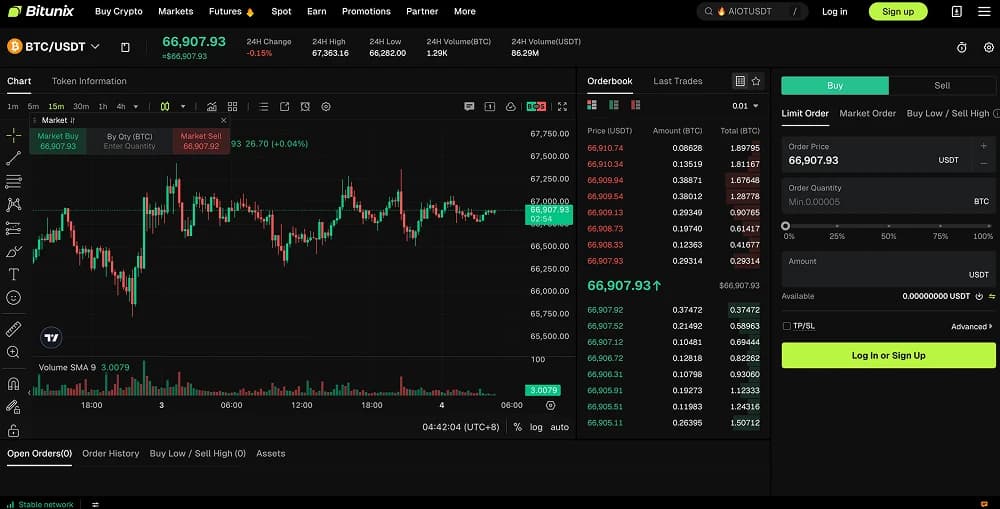Click the order quantity slider handle at 0%
Screen dimensions: 1000x509
(785, 226)
